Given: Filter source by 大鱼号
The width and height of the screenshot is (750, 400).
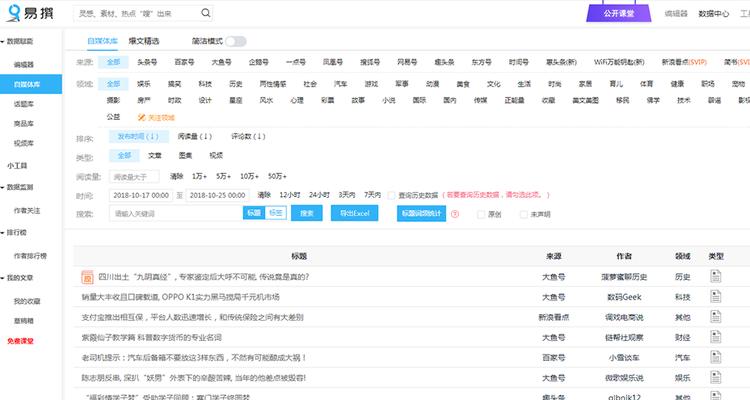Looking at the screenshot, I should coord(221,62).
